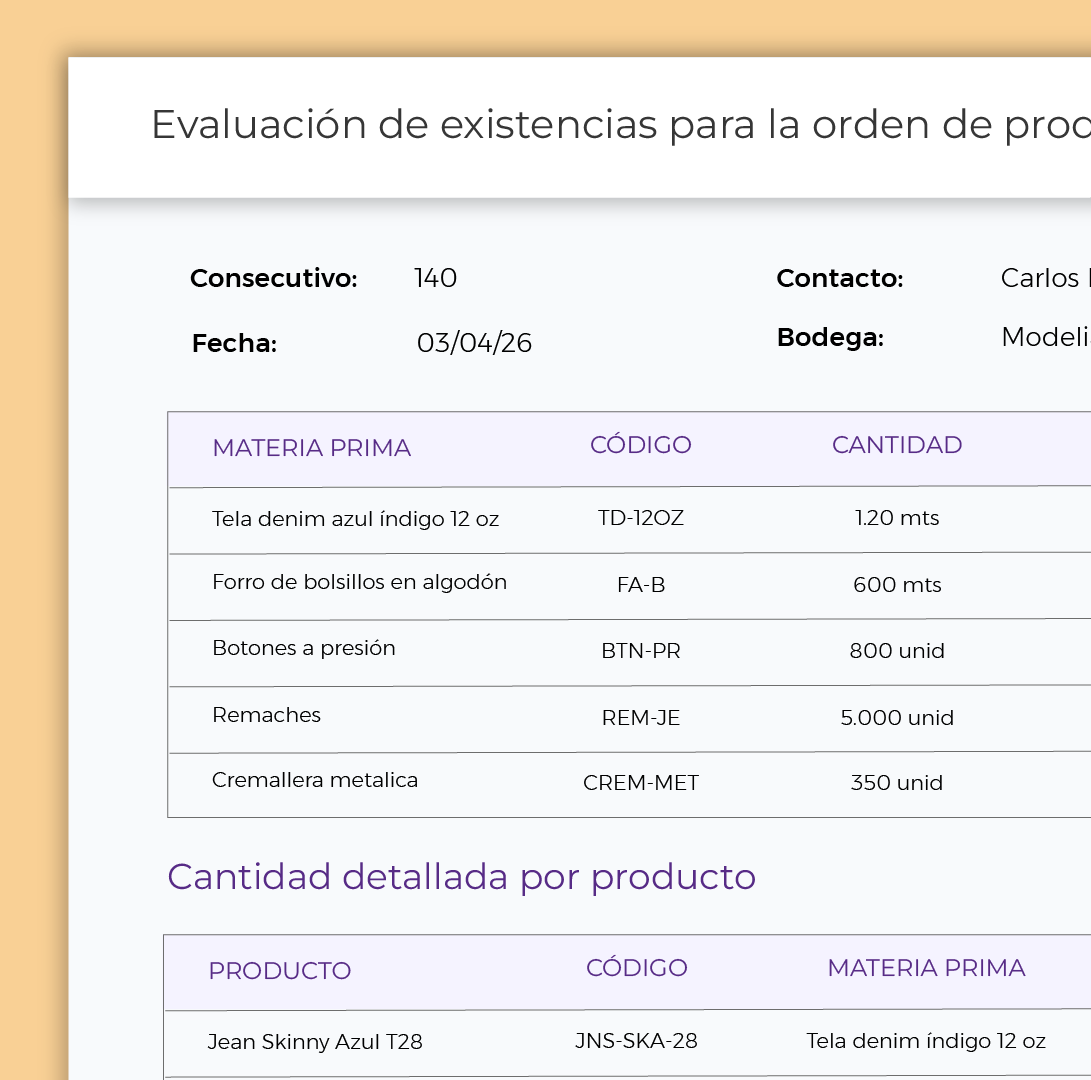
Task: Click the CANTIDAD column header
Action: click(x=897, y=445)
